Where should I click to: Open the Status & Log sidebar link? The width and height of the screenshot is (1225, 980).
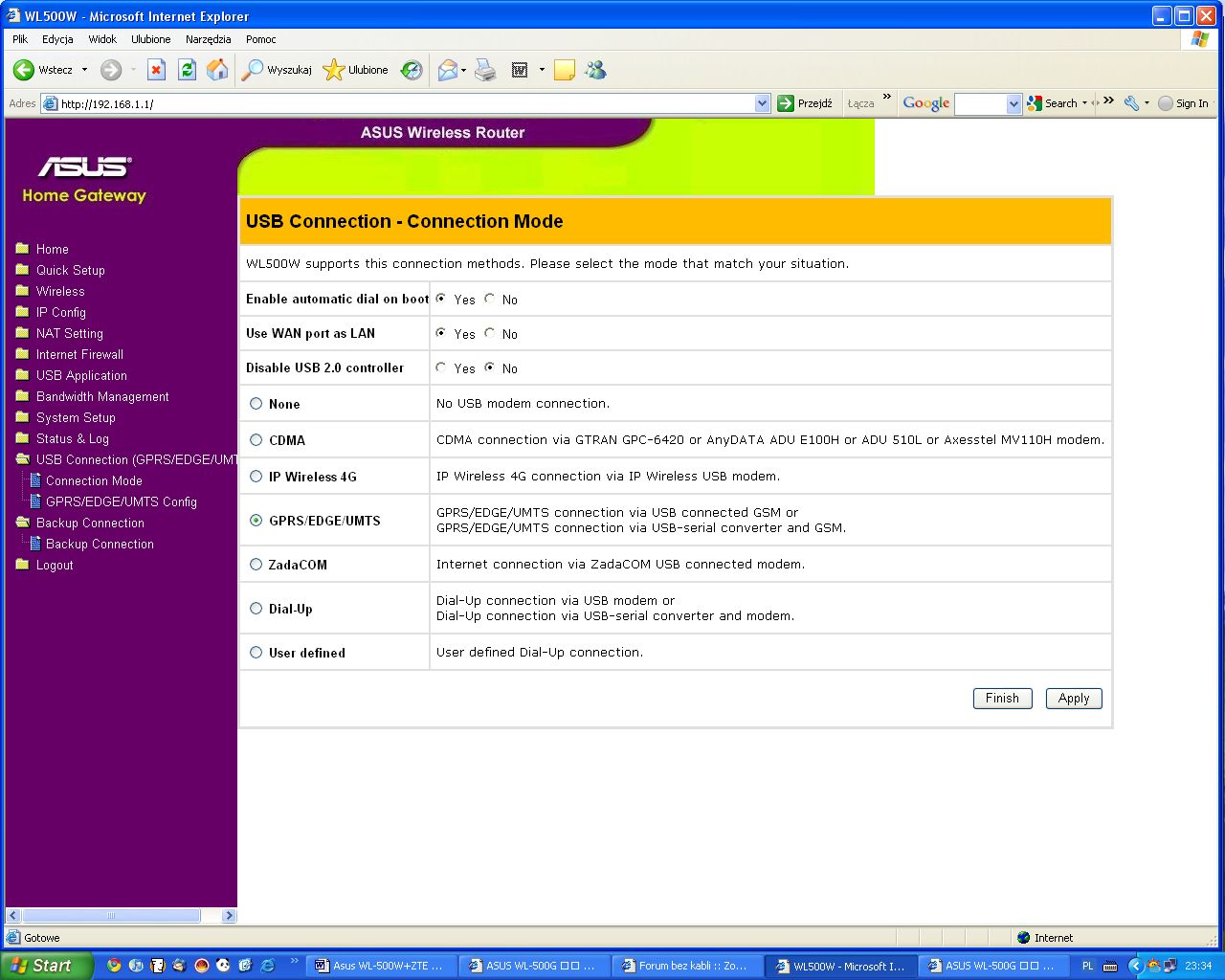[x=73, y=438]
